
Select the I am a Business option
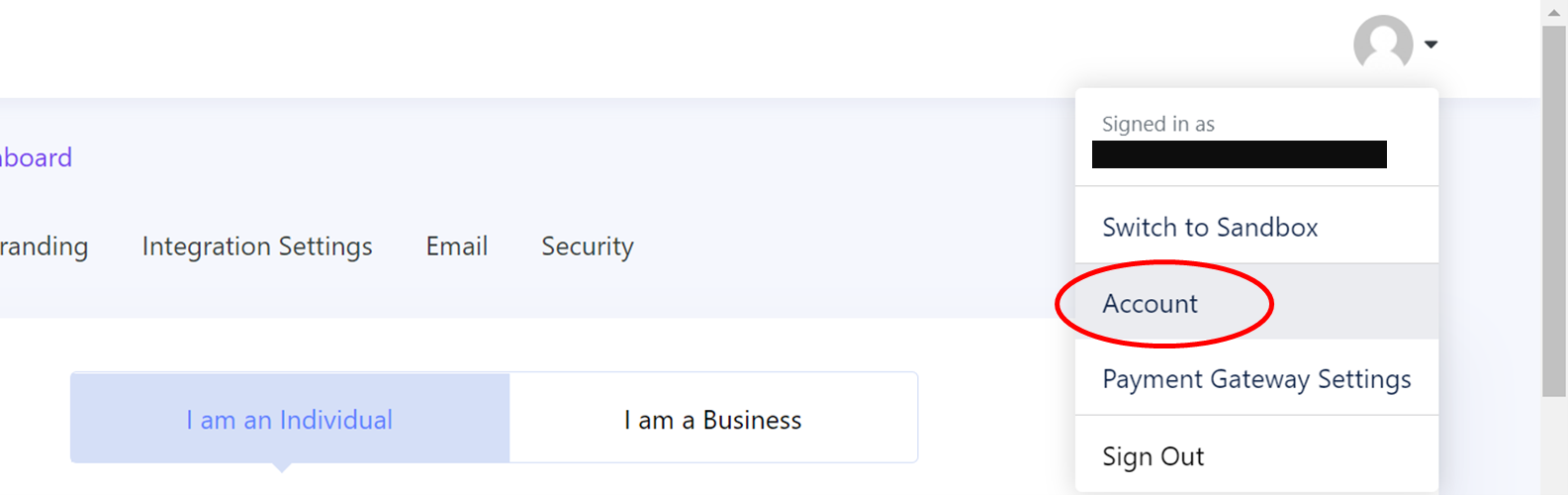[713, 418]
